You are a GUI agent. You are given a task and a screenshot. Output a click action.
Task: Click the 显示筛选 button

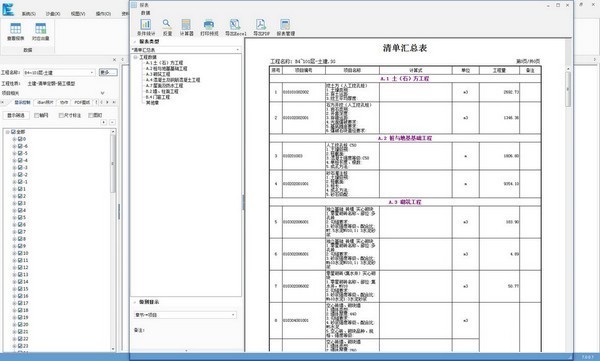coord(16,115)
